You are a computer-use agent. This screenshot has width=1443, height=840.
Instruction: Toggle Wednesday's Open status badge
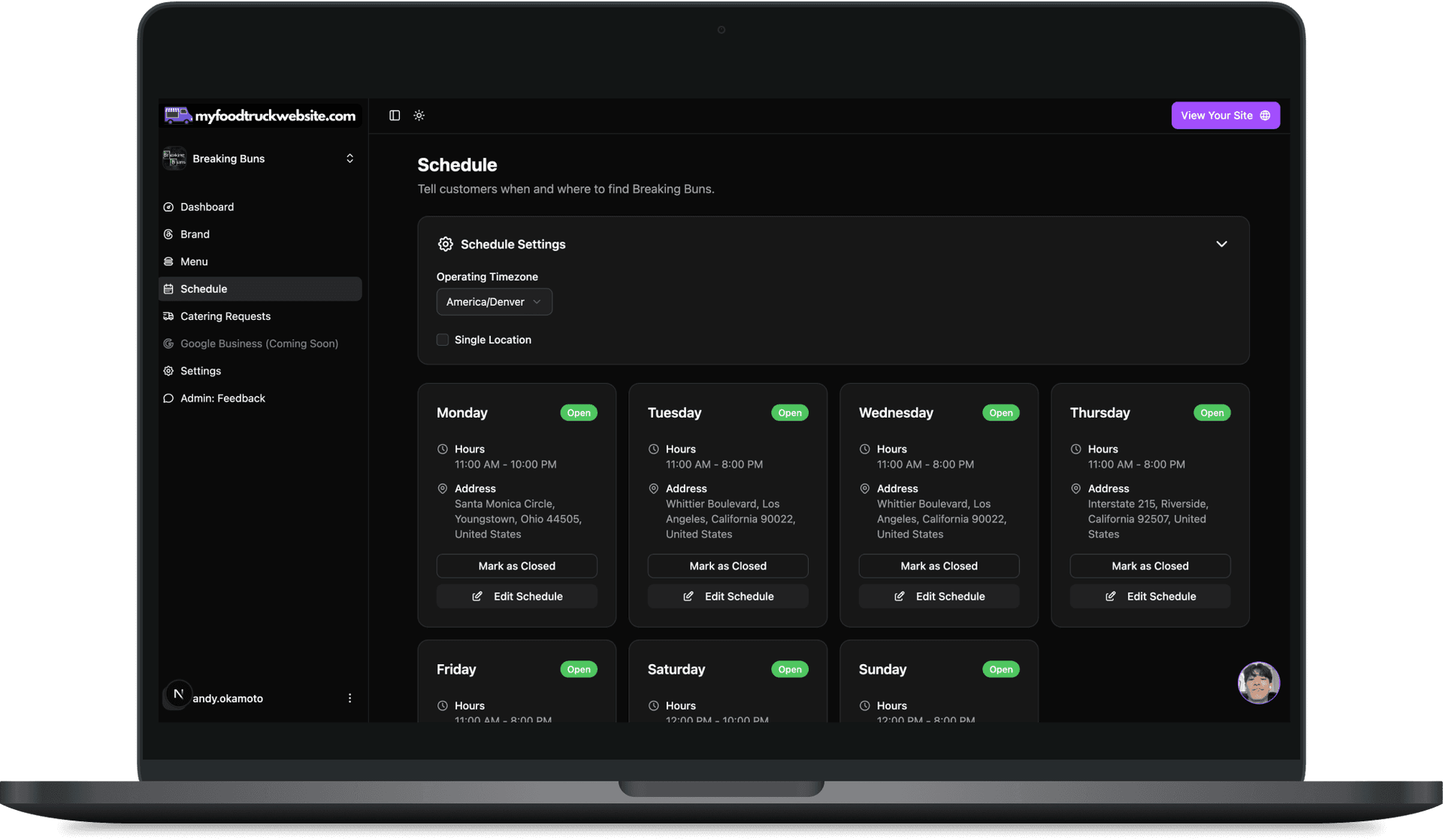pos(1000,412)
